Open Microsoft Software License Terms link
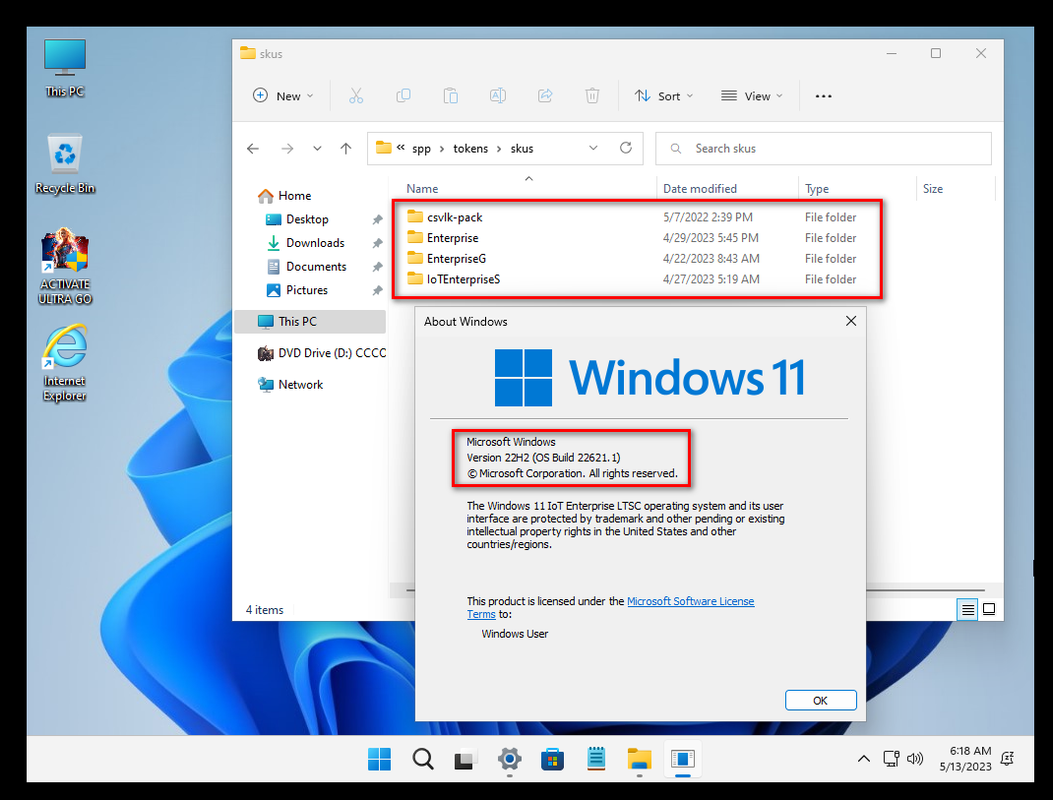Screen dimensions: 1053x800 (x=690, y=601)
